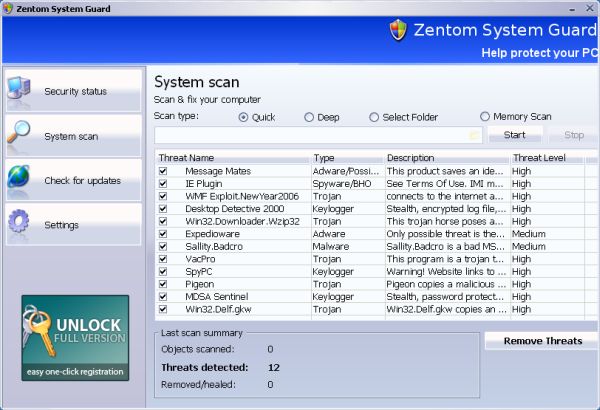The height and width of the screenshot is (410, 600).
Task: Select the Memory Scan radio button
Action: (x=485, y=117)
